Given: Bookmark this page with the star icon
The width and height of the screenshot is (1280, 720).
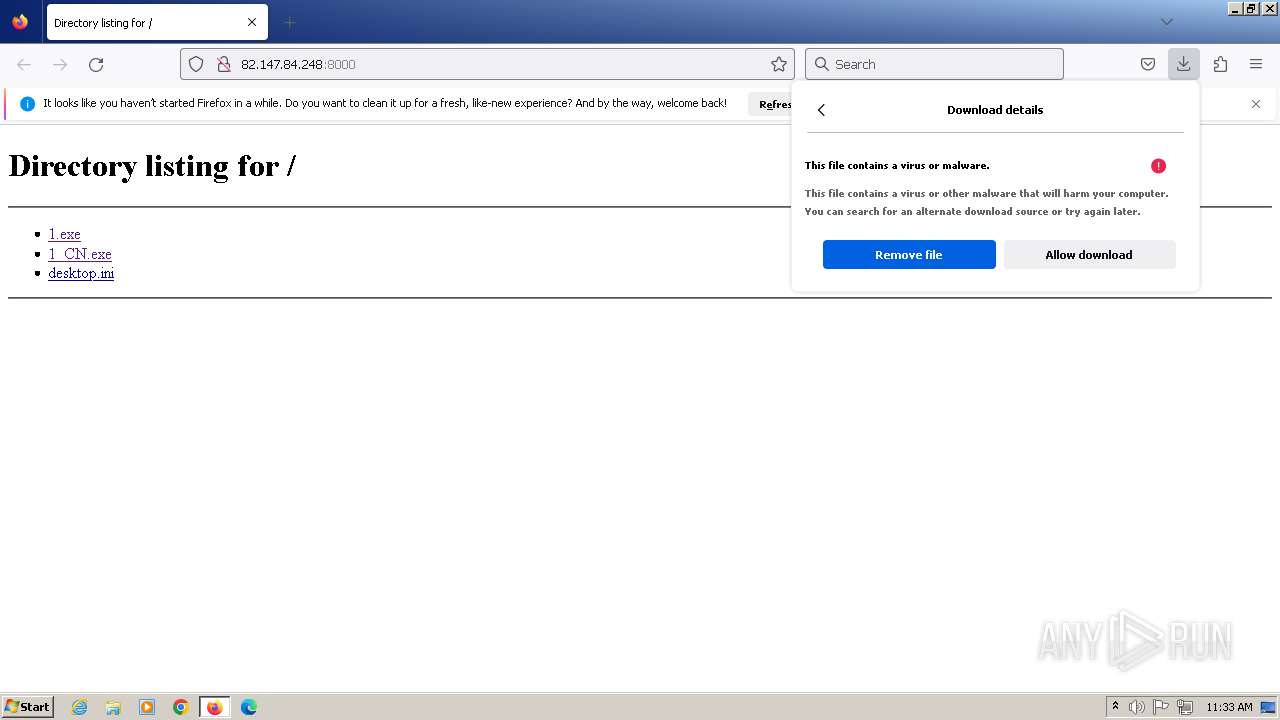Looking at the screenshot, I should click(x=779, y=64).
